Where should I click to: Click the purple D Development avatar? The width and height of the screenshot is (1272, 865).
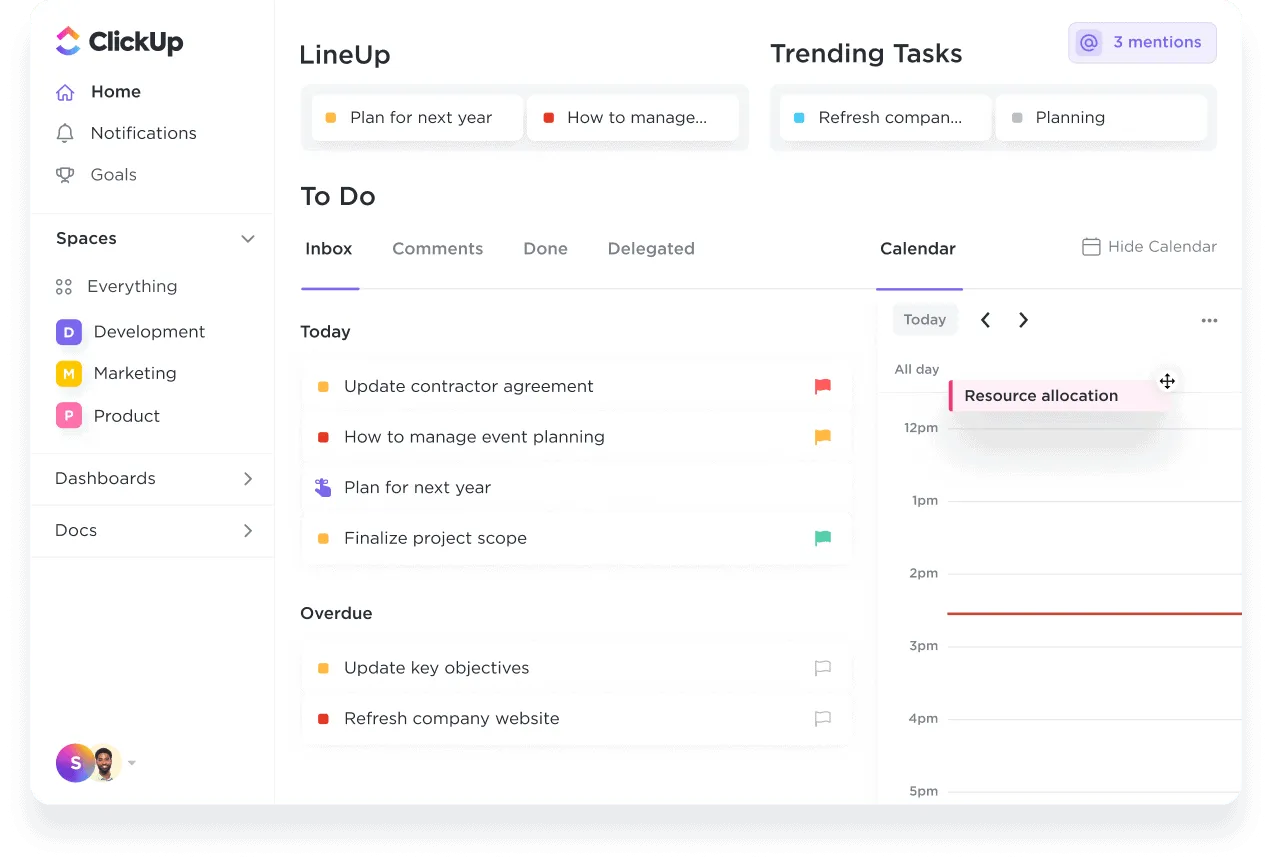coord(69,332)
